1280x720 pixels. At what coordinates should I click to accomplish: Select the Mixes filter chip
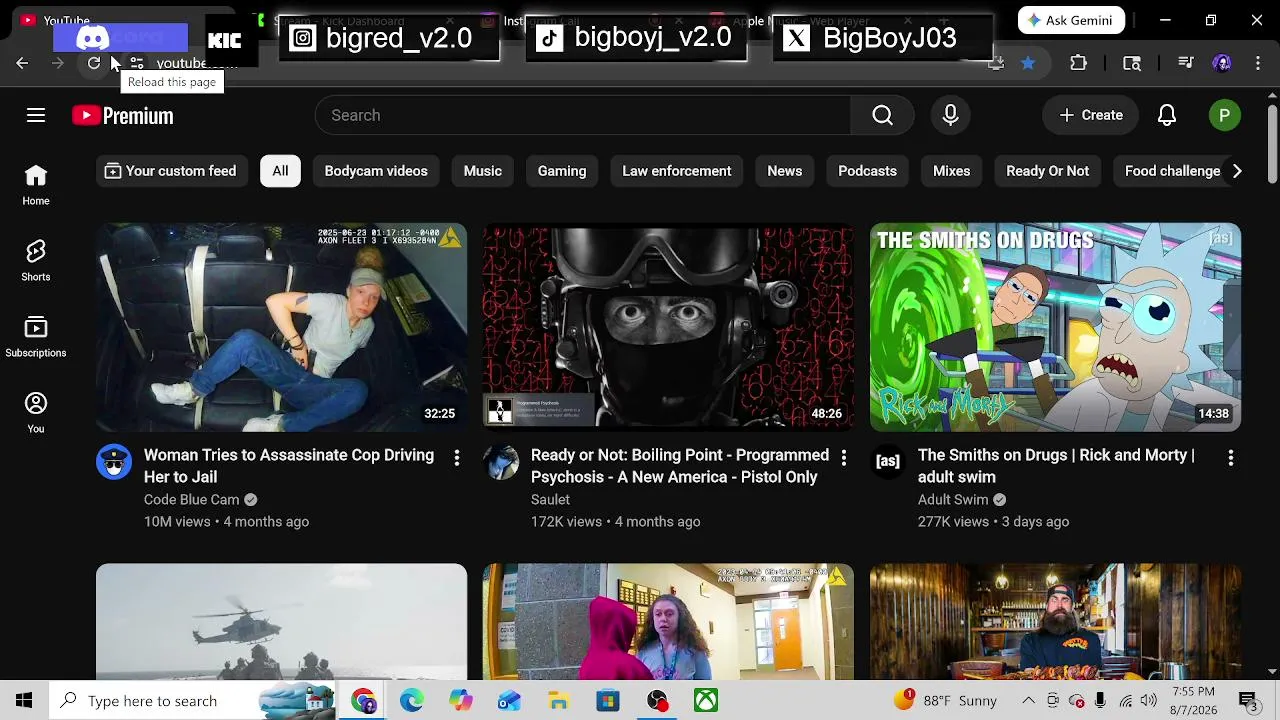pyautogui.click(x=952, y=171)
